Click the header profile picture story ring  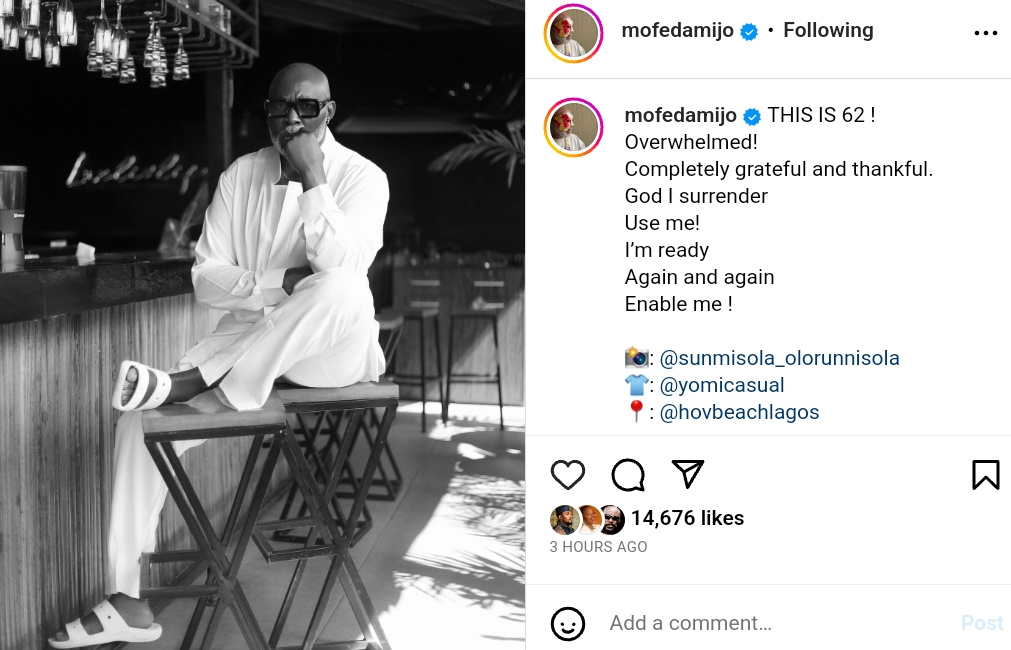(x=574, y=33)
